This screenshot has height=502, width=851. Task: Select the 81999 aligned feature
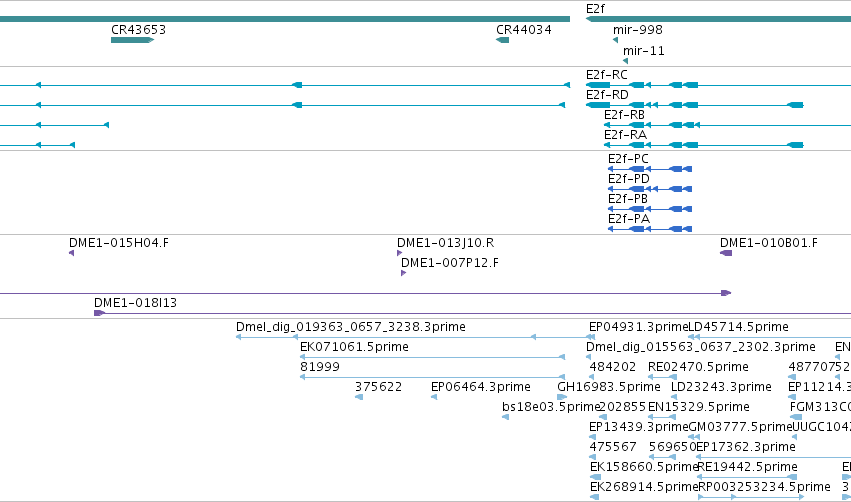(433, 377)
